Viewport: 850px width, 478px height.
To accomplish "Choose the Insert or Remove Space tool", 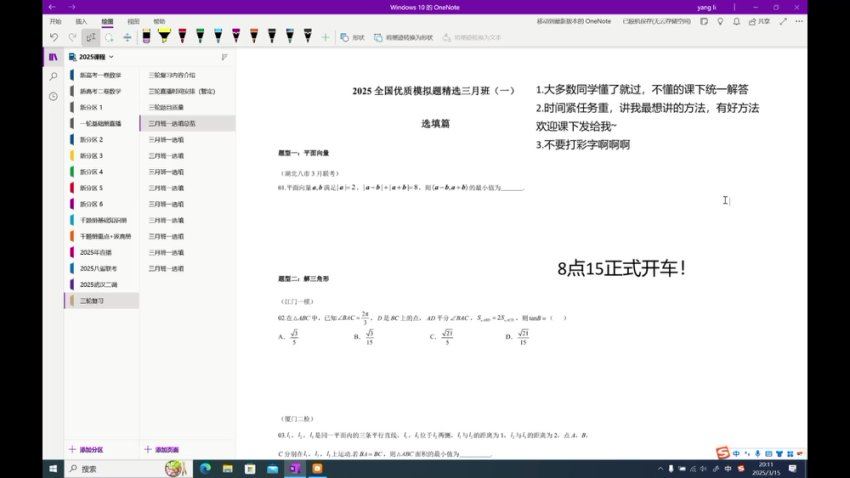I will [x=127, y=37].
